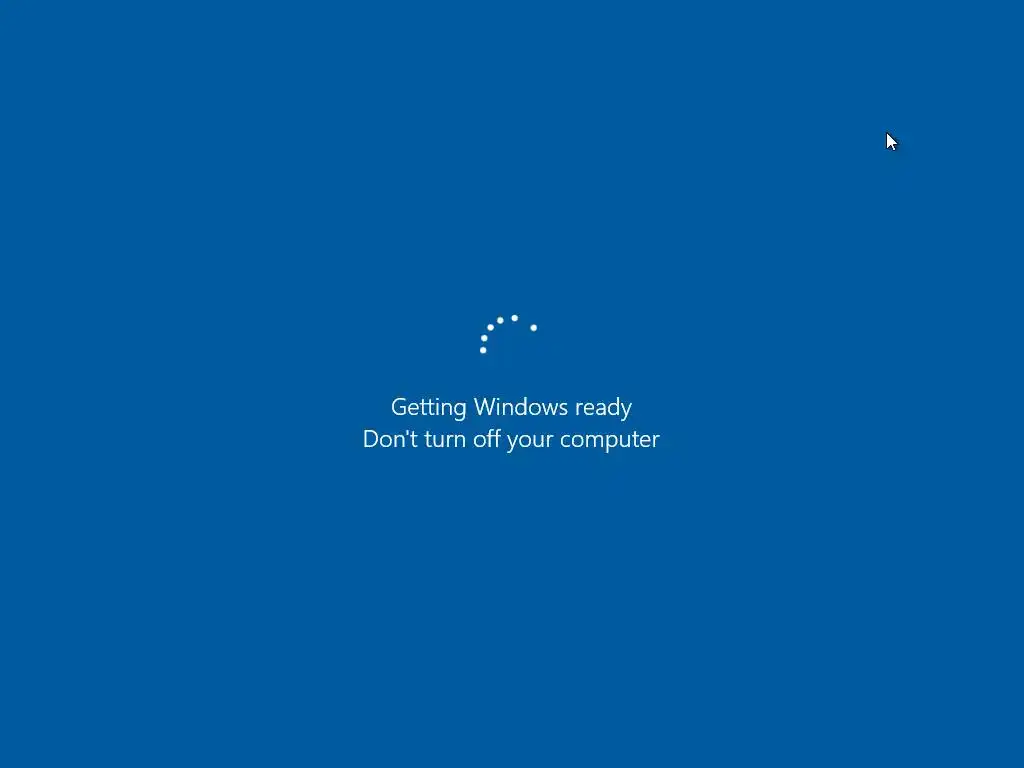Click the mouse pointer arrow
This screenshot has width=1024, height=768.
(x=891, y=142)
